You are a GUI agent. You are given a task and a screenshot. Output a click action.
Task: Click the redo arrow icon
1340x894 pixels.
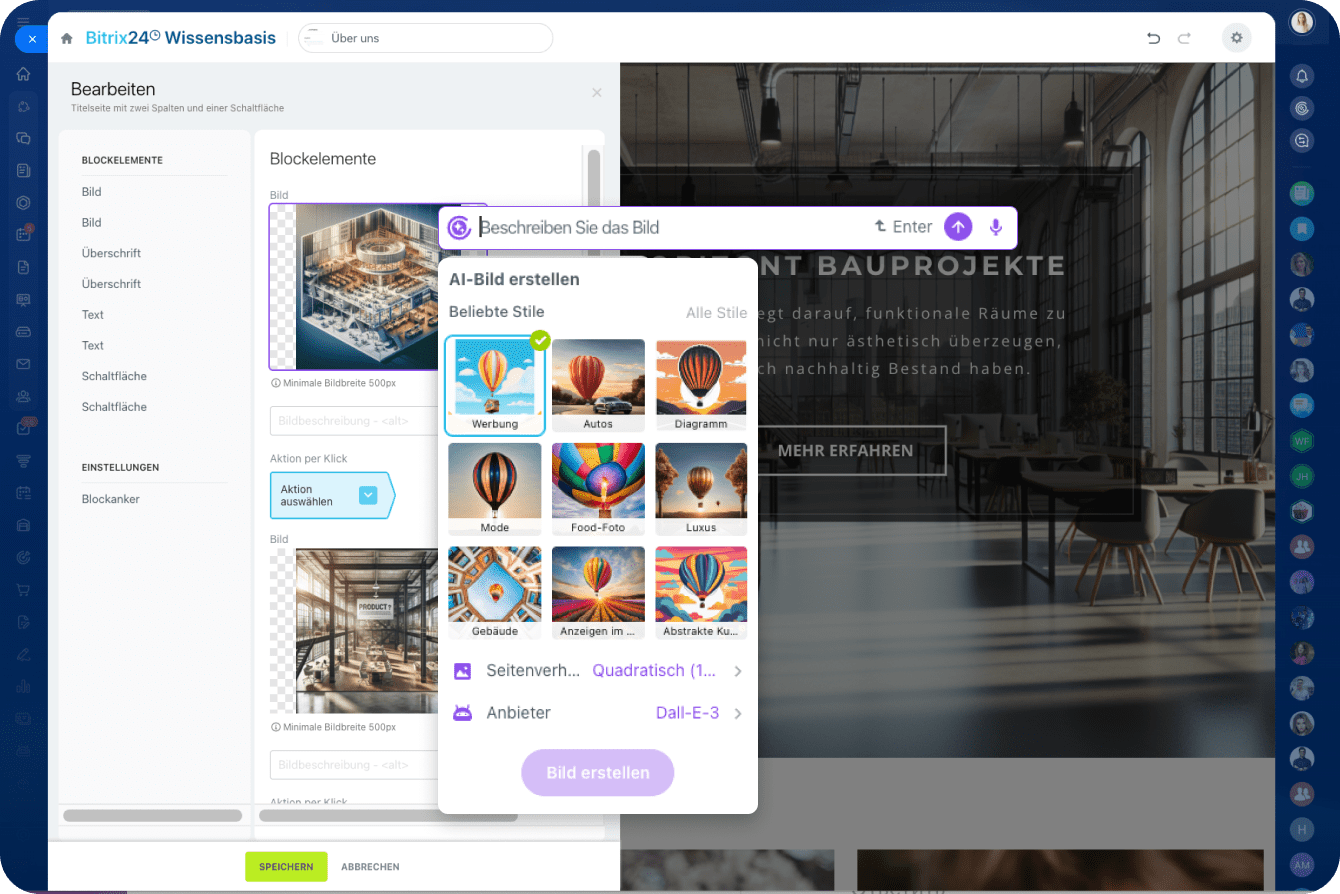[1184, 38]
